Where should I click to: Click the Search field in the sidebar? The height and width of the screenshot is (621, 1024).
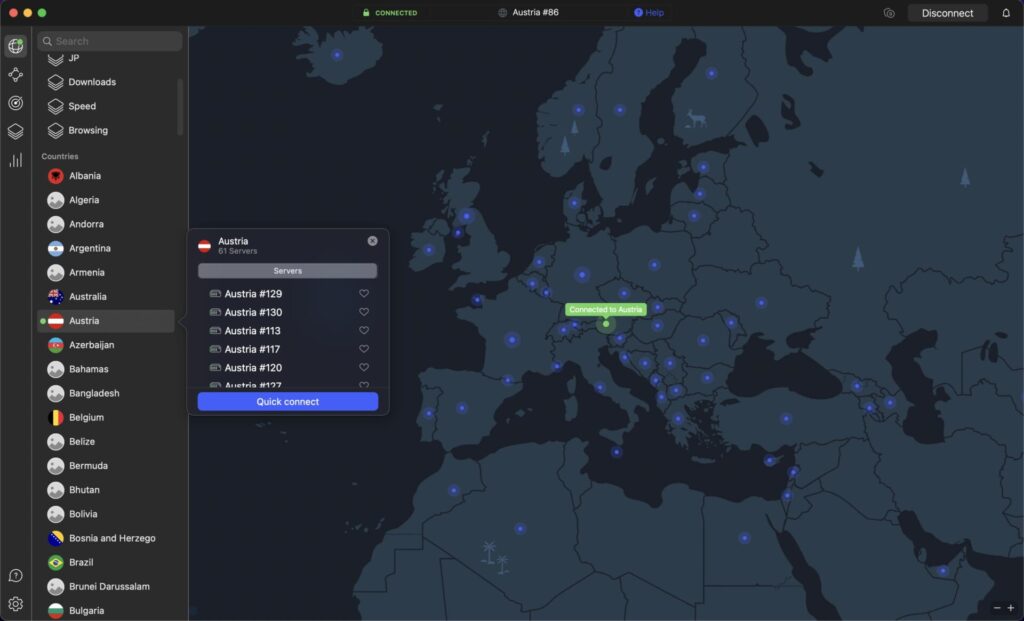point(110,41)
